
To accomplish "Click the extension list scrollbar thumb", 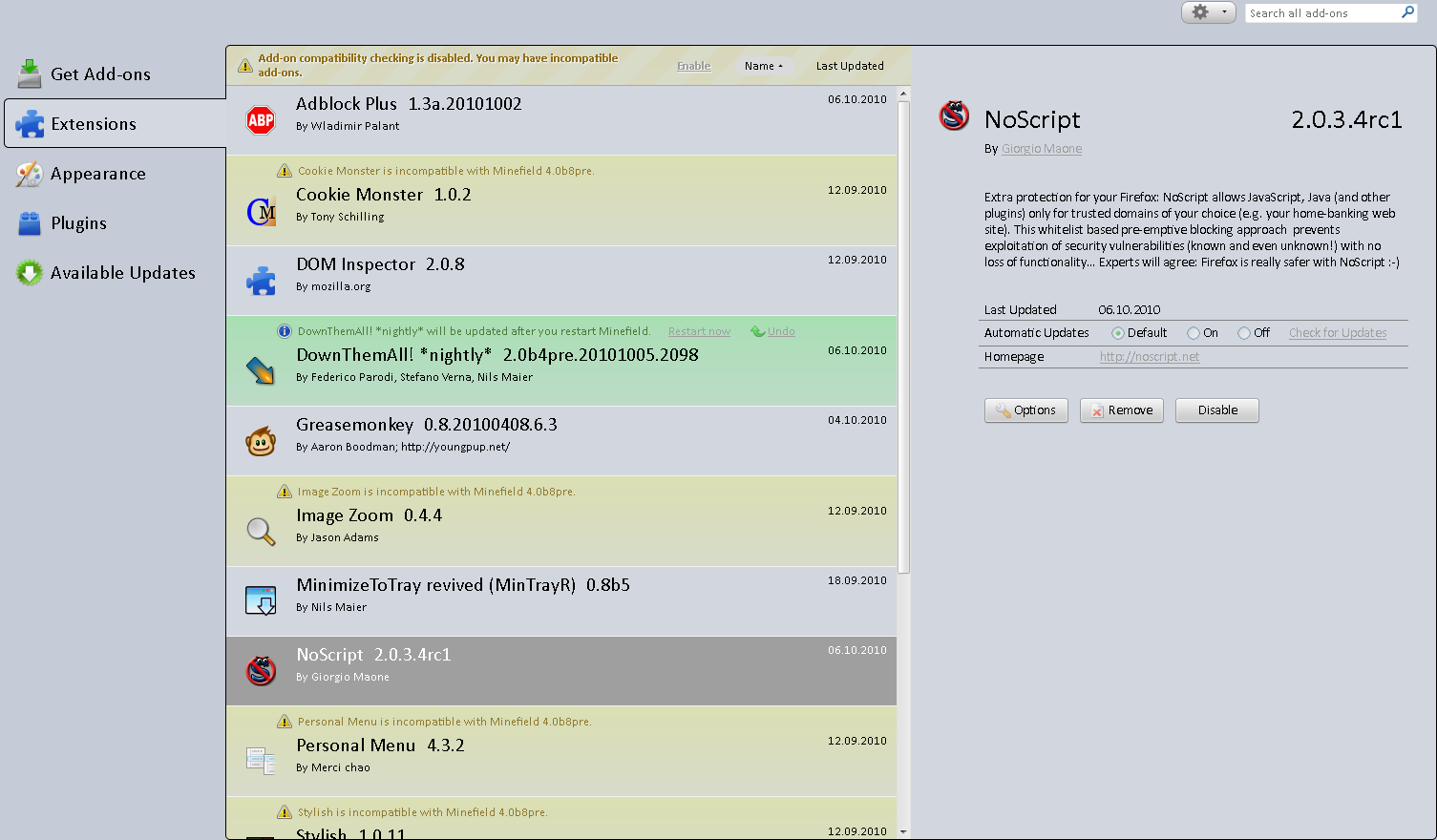I will pyautogui.click(x=903, y=337).
